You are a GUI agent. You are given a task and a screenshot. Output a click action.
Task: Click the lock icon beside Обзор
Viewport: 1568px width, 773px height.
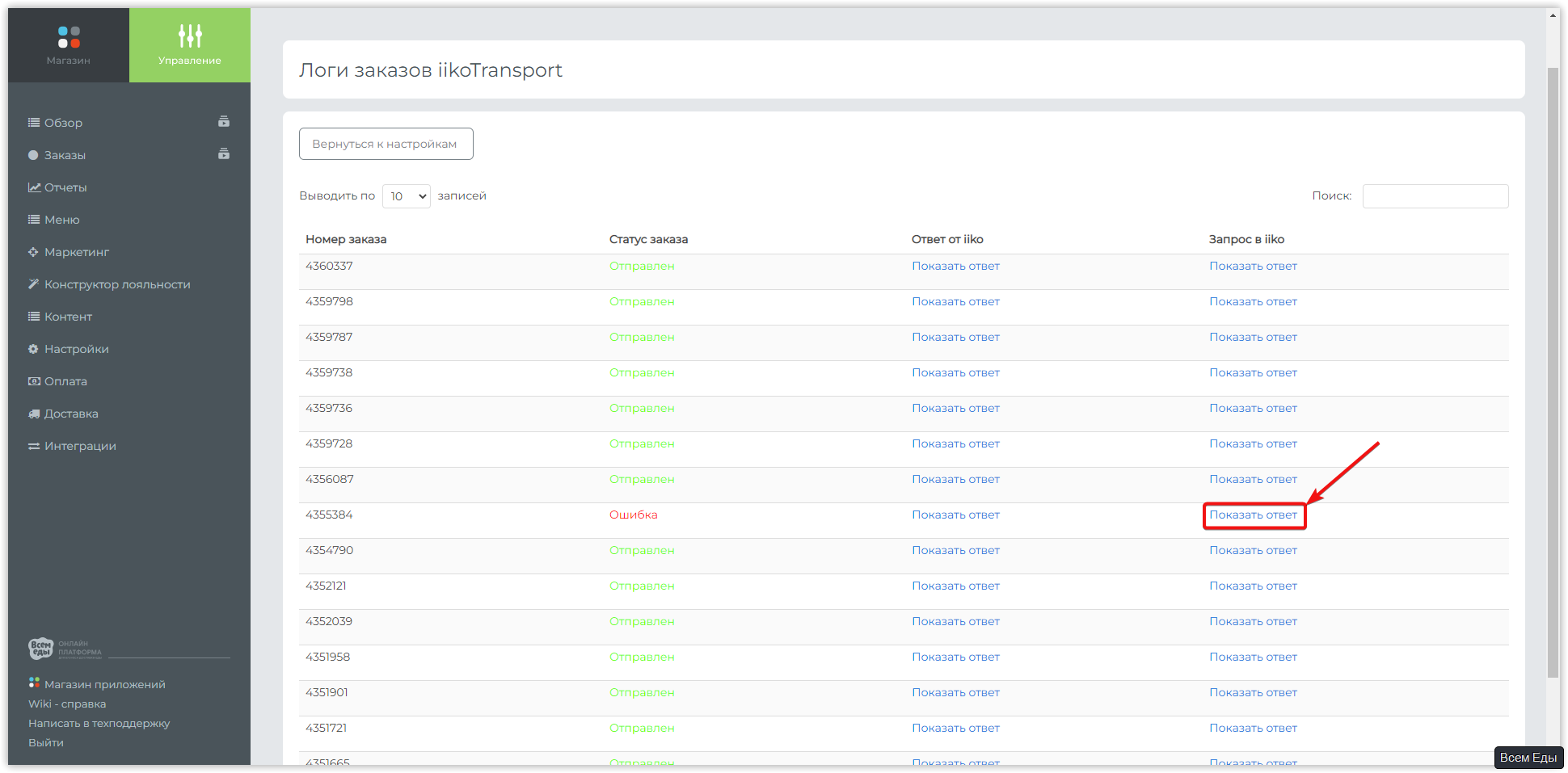coord(224,122)
